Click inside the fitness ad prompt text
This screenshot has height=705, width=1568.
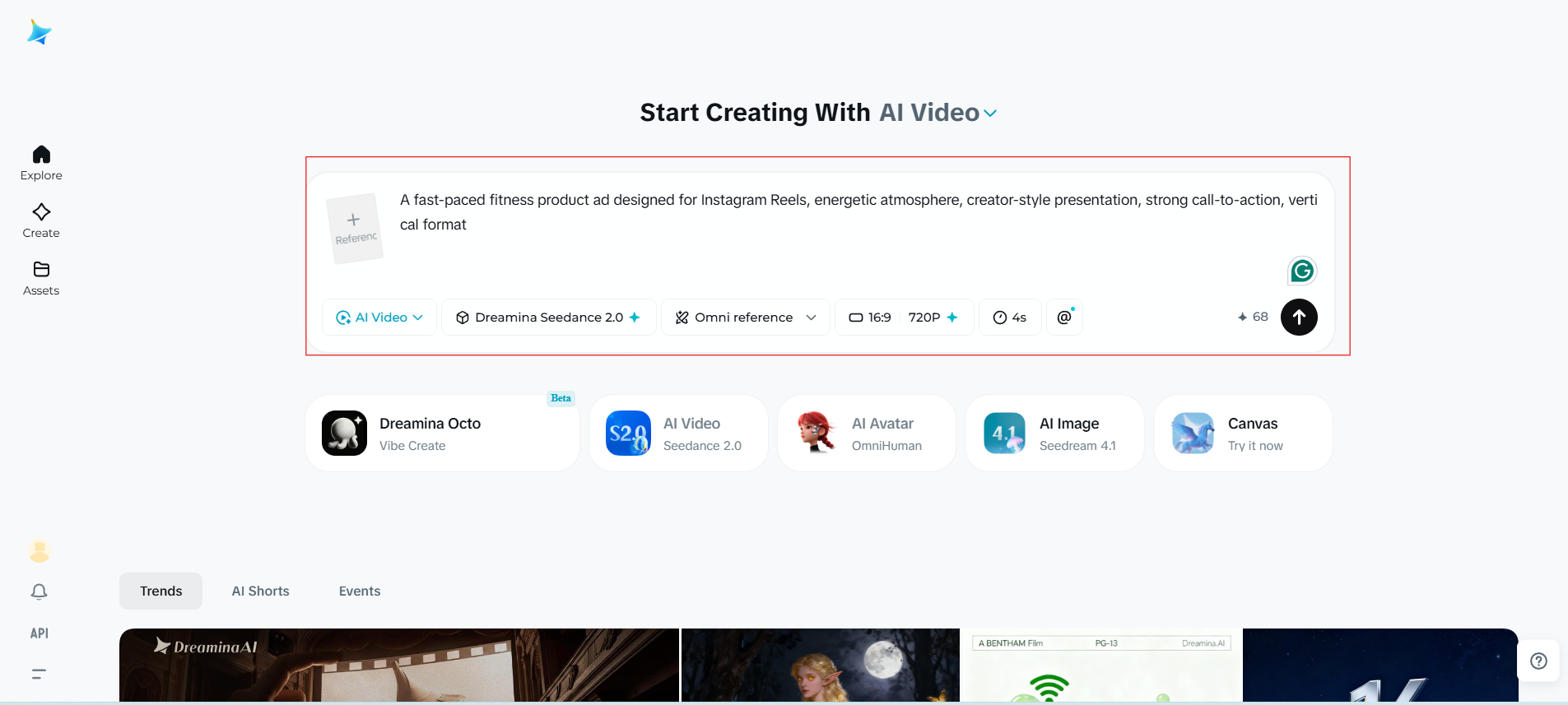[858, 212]
